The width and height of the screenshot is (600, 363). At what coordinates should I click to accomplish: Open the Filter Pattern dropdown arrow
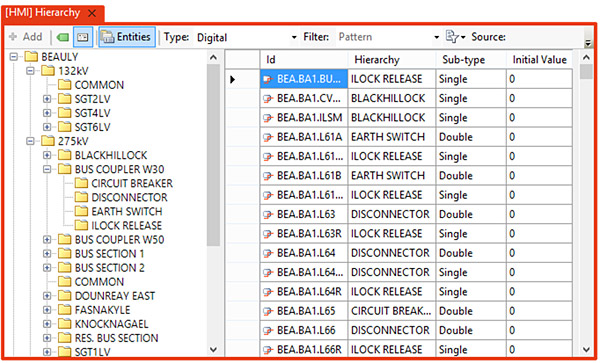click(x=436, y=37)
